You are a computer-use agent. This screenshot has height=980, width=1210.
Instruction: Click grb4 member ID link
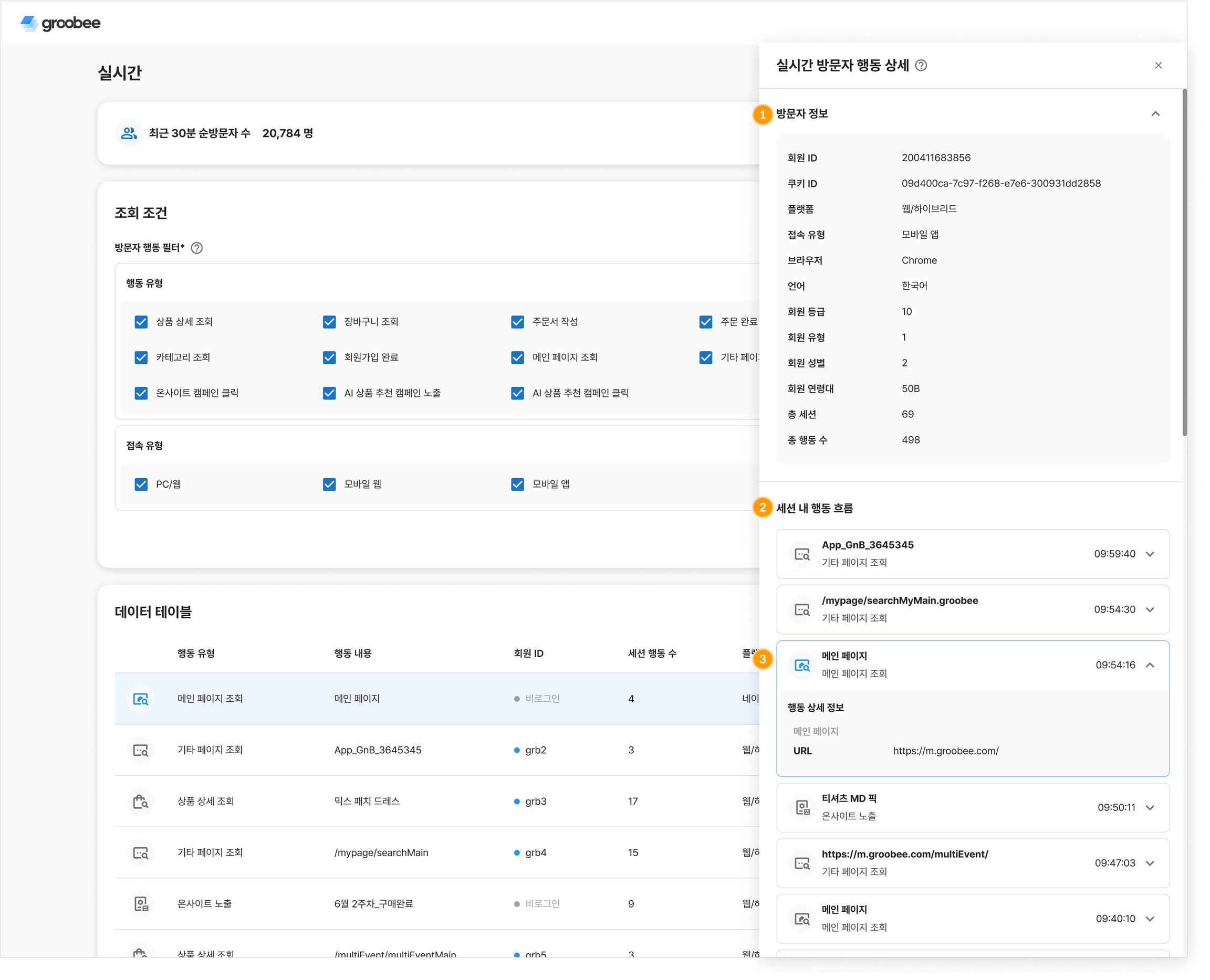(x=536, y=852)
